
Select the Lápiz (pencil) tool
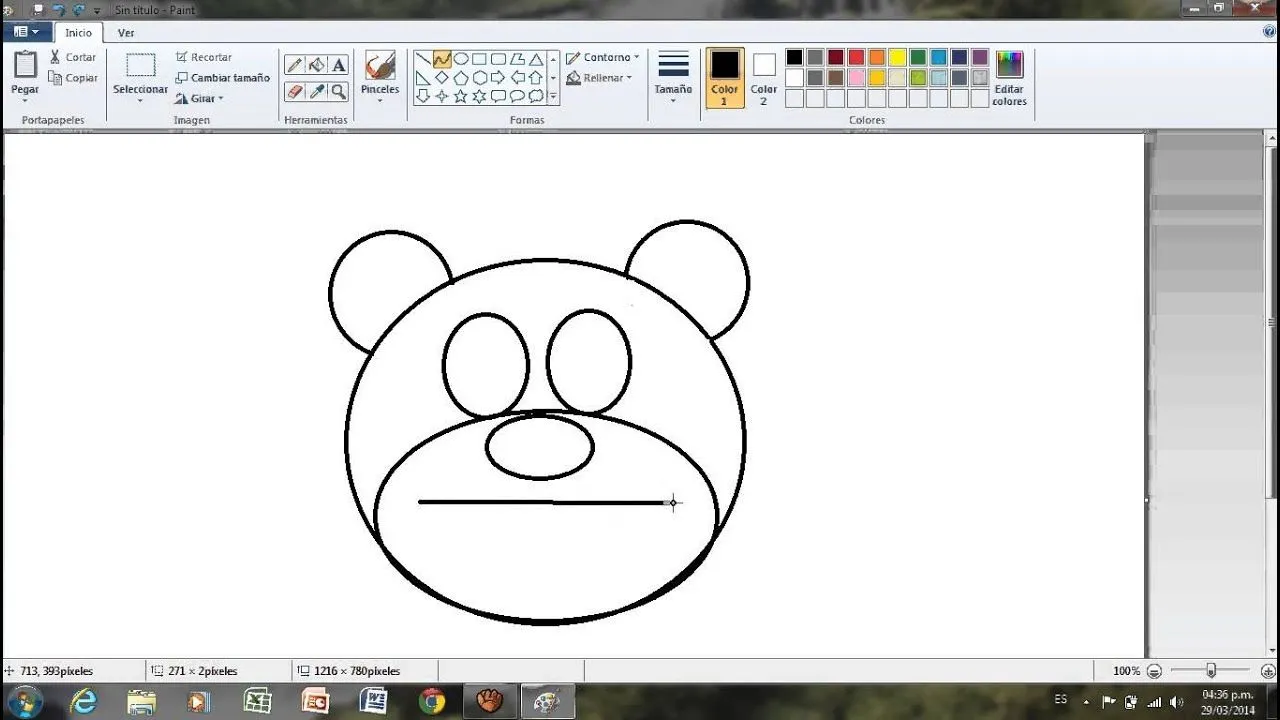coord(293,63)
